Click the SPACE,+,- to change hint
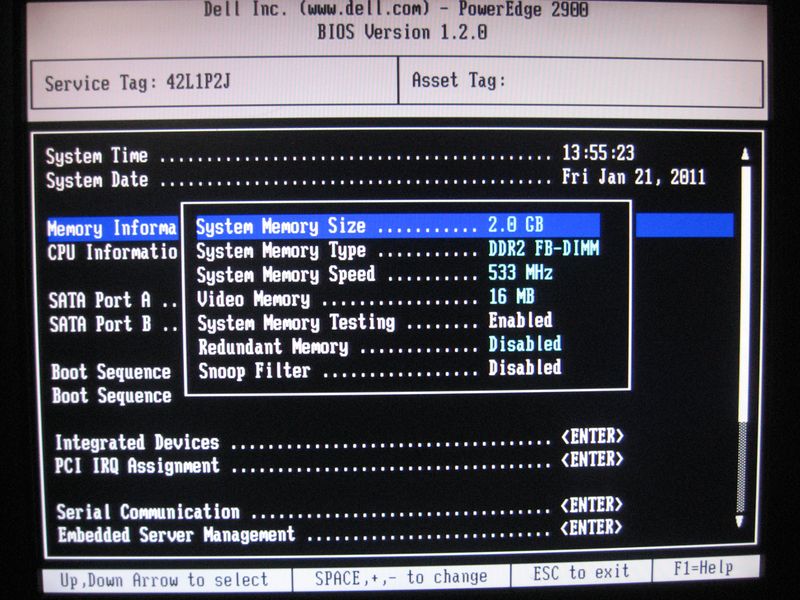800x600 pixels. pos(401,578)
